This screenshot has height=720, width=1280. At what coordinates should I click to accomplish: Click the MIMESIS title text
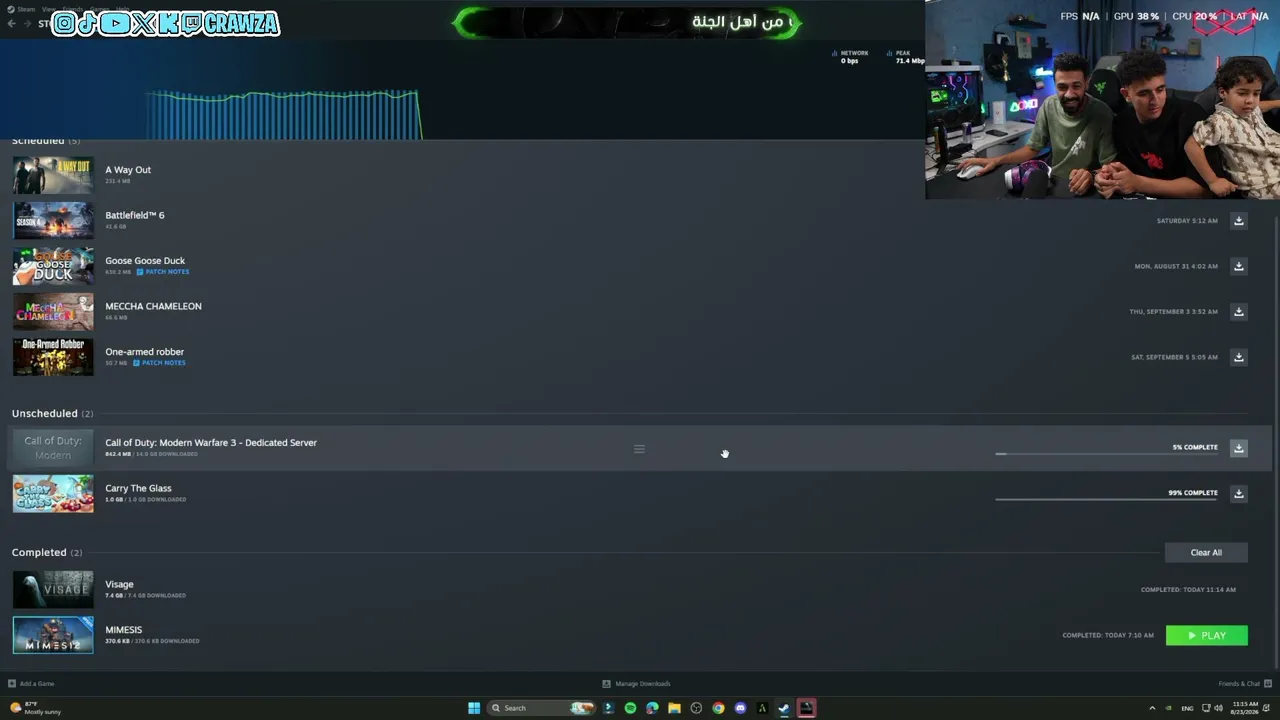click(x=123, y=630)
